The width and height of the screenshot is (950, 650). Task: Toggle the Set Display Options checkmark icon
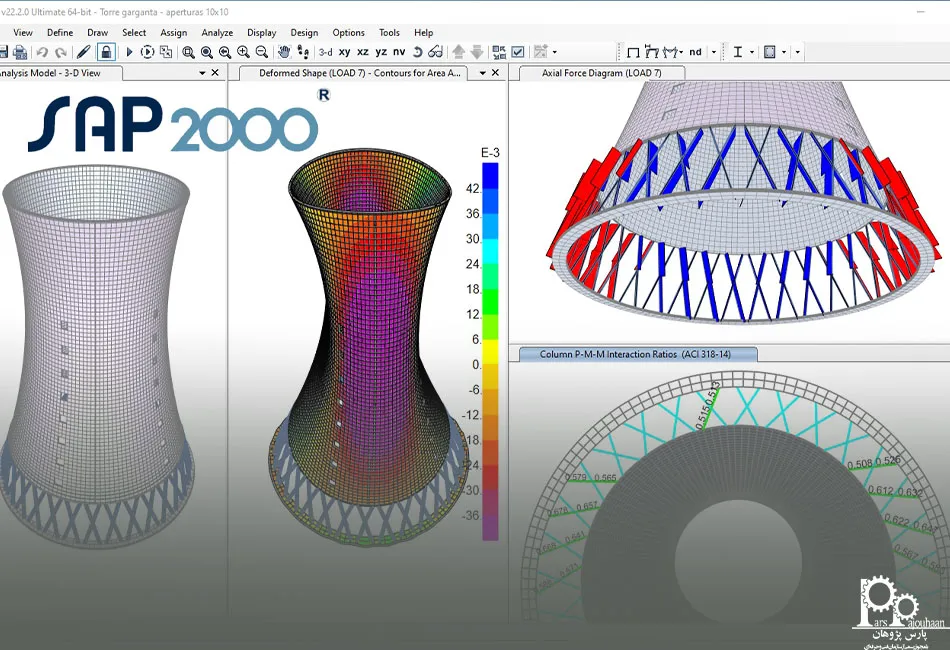[517, 52]
